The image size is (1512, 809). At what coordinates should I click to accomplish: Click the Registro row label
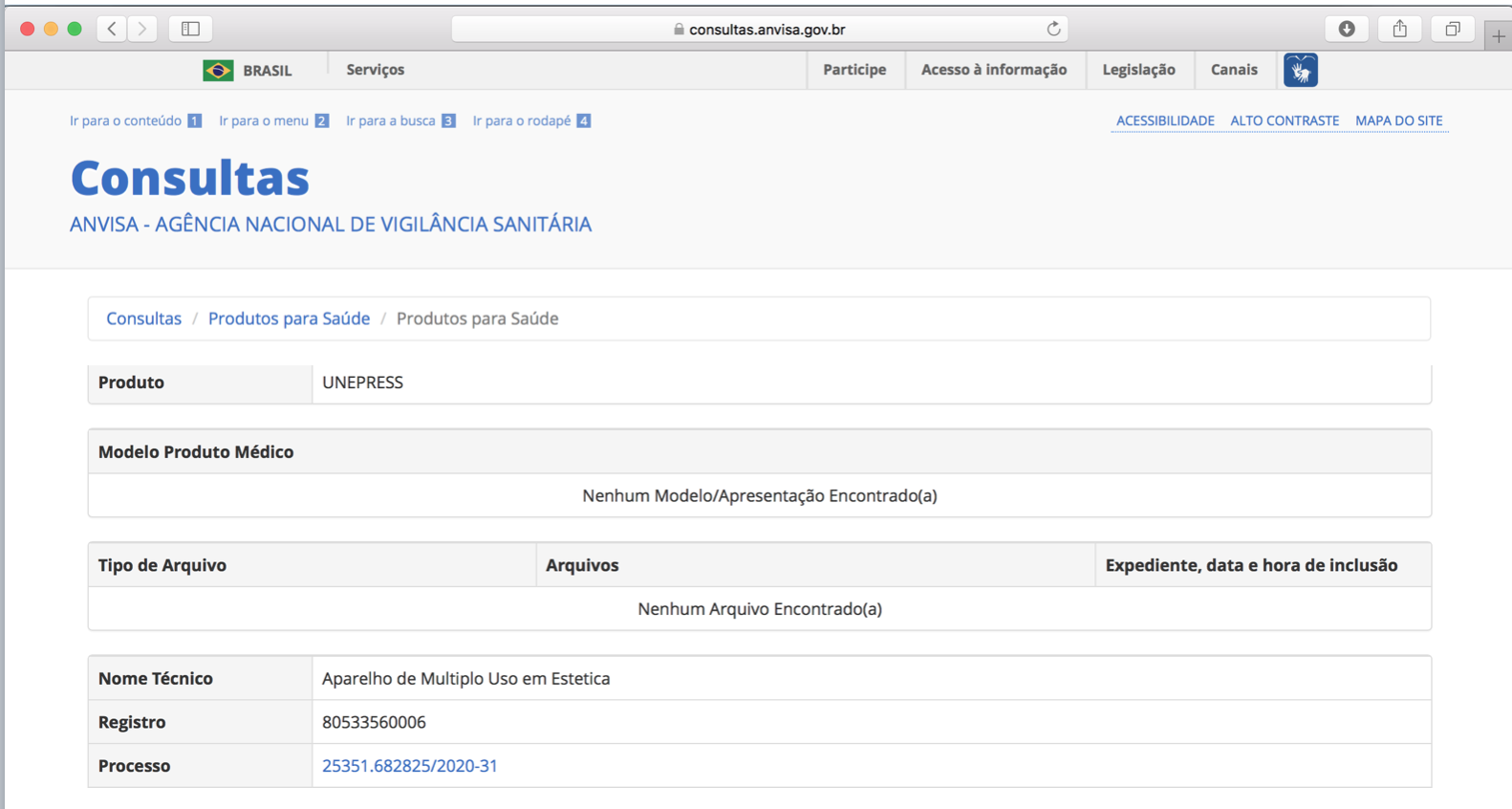(x=132, y=722)
